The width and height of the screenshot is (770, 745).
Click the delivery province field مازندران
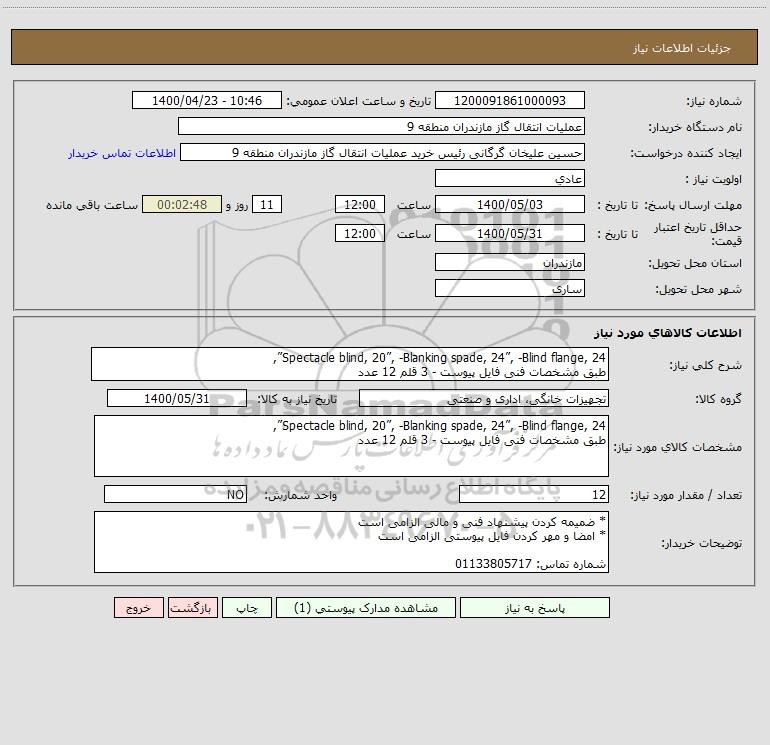tap(510, 262)
